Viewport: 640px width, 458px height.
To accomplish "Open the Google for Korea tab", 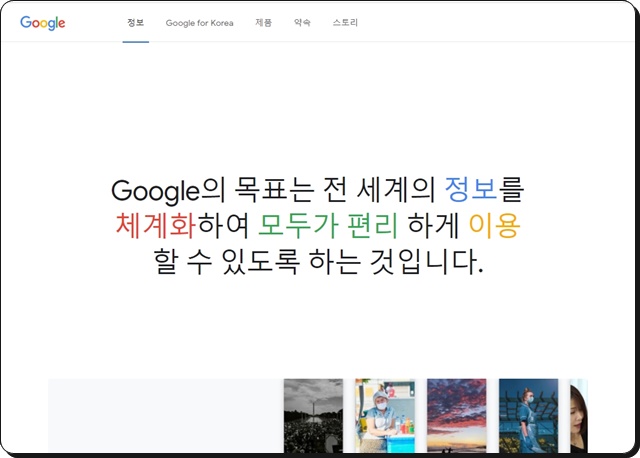I will 200,23.
